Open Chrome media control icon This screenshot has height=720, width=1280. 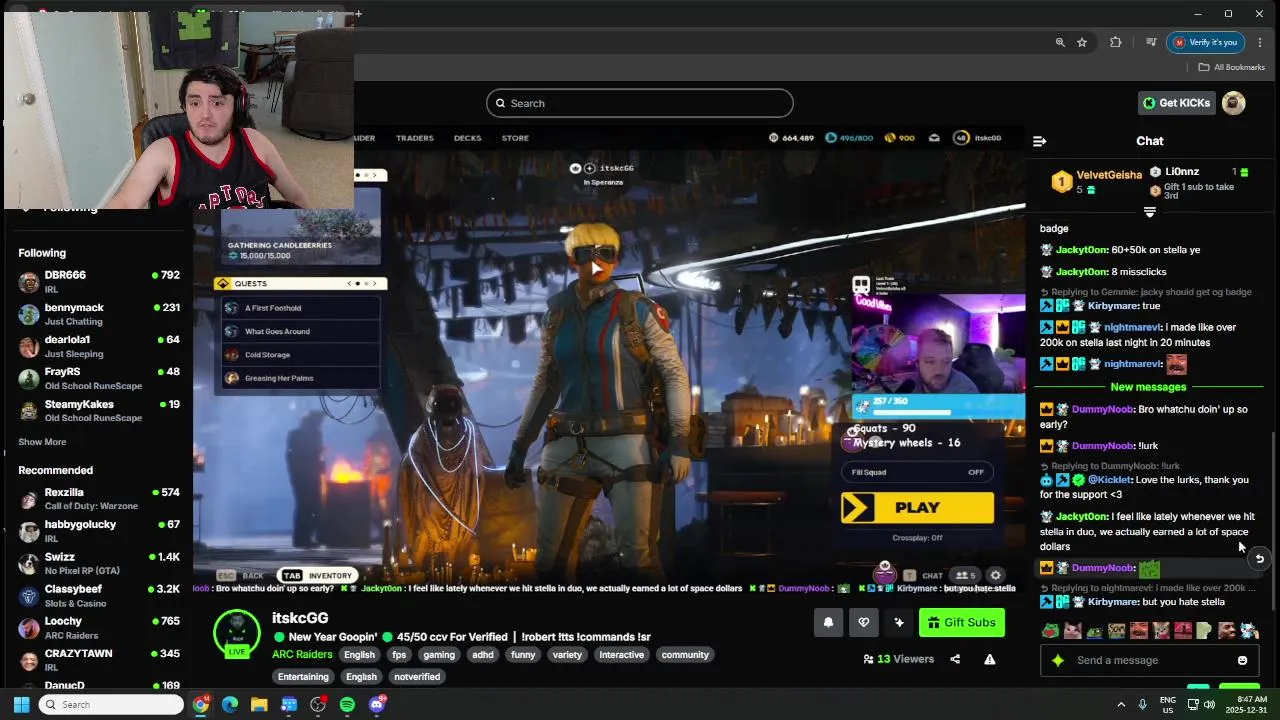coord(1151,42)
